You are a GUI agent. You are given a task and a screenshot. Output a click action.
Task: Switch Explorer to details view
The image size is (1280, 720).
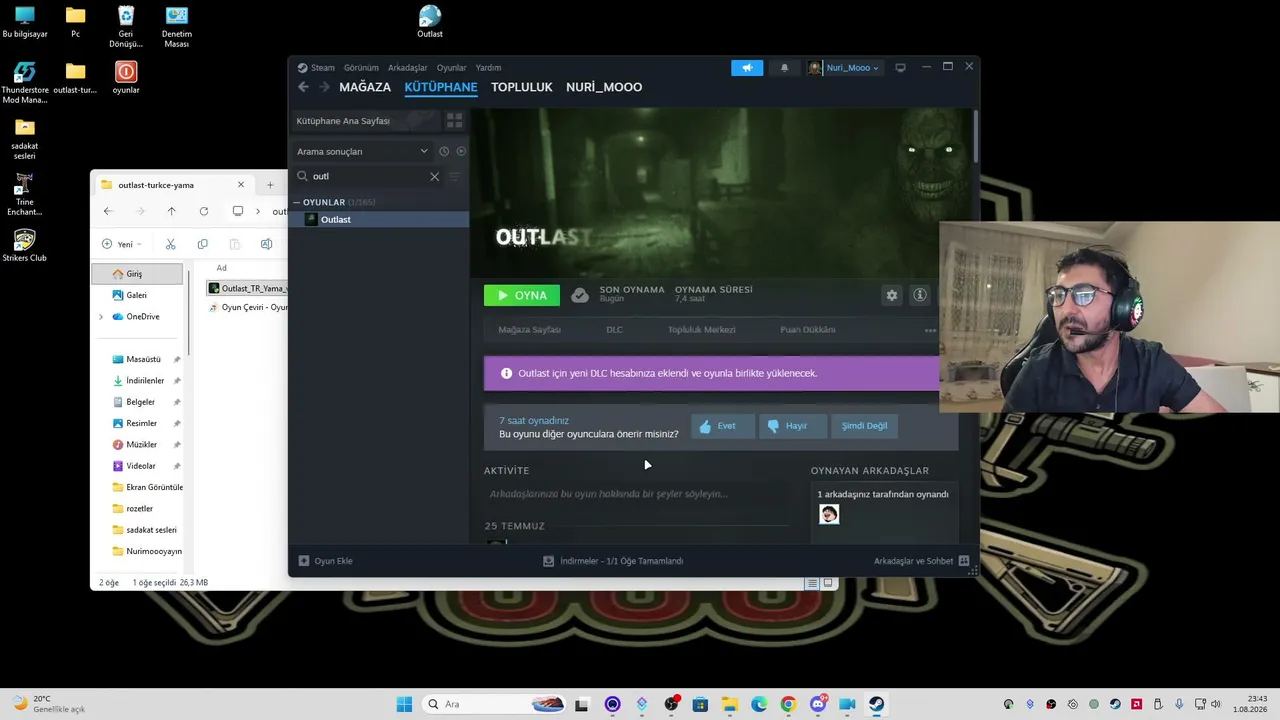[812, 583]
